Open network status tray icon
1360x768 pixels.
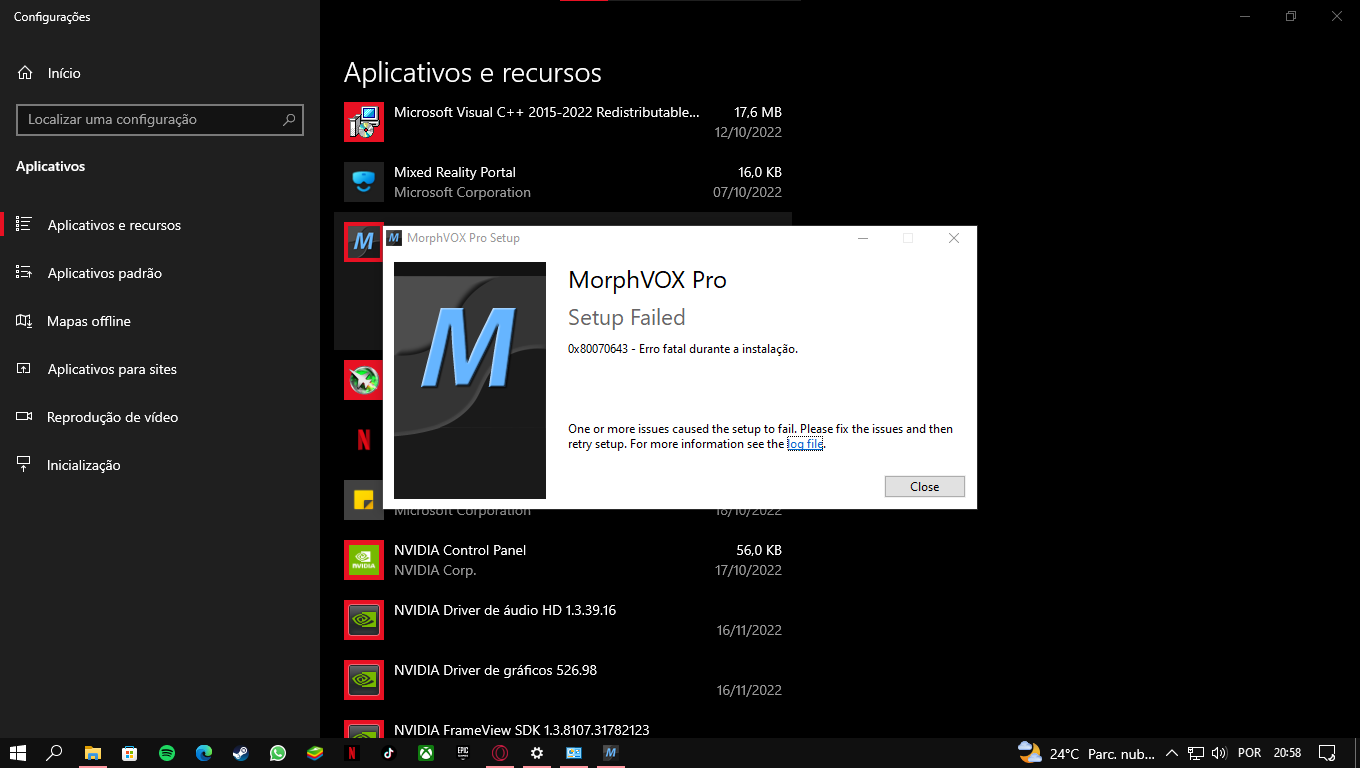coord(1196,753)
